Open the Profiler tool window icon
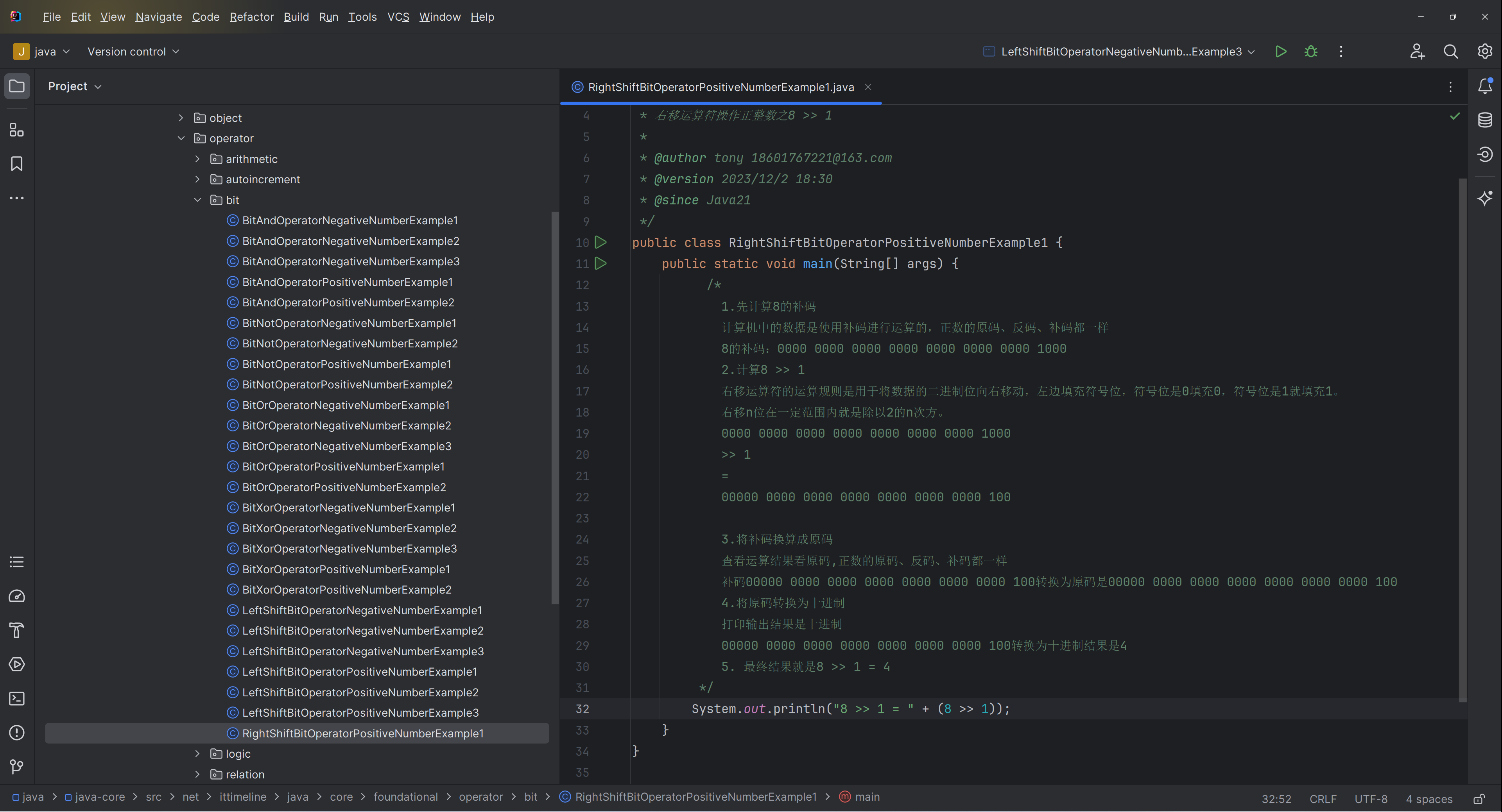The width and height of the screenshot is (1502, 812). (x=17, y=596)
